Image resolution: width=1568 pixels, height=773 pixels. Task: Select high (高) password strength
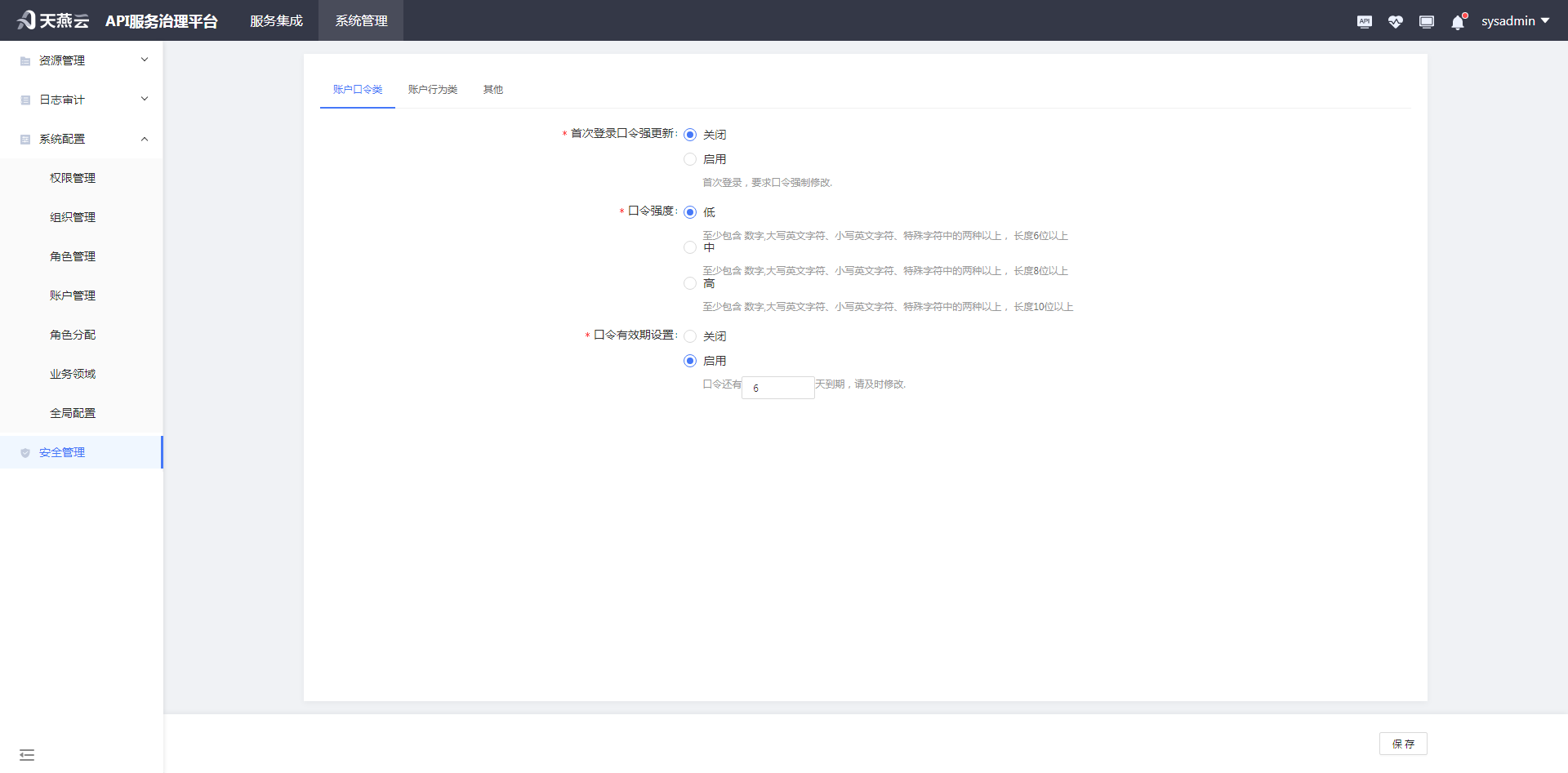pos(690,283)
